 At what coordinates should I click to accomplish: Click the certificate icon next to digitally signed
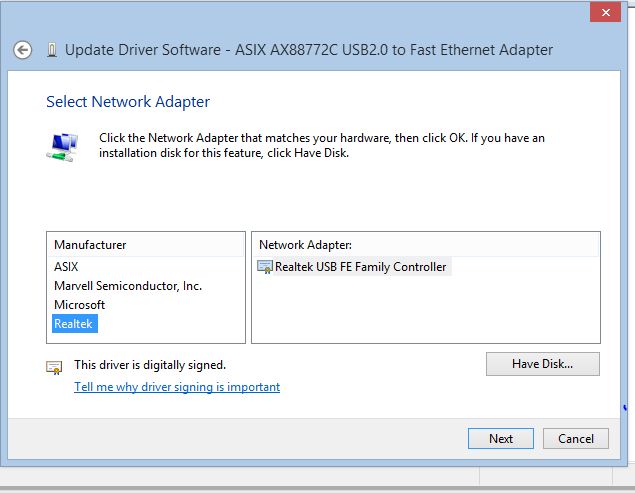point(54,367)
